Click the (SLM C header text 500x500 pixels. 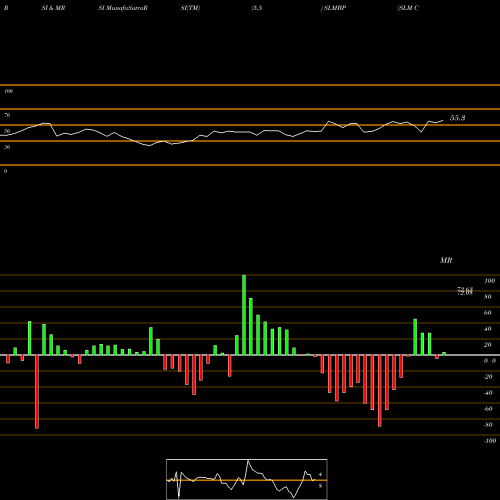[408, 8]
